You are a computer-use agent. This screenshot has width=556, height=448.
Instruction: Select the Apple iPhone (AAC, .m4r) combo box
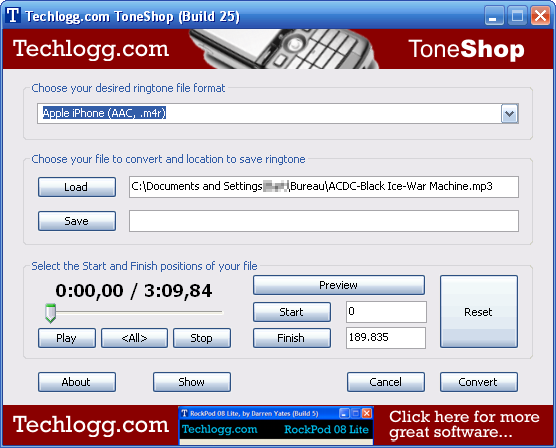[278, 114]
